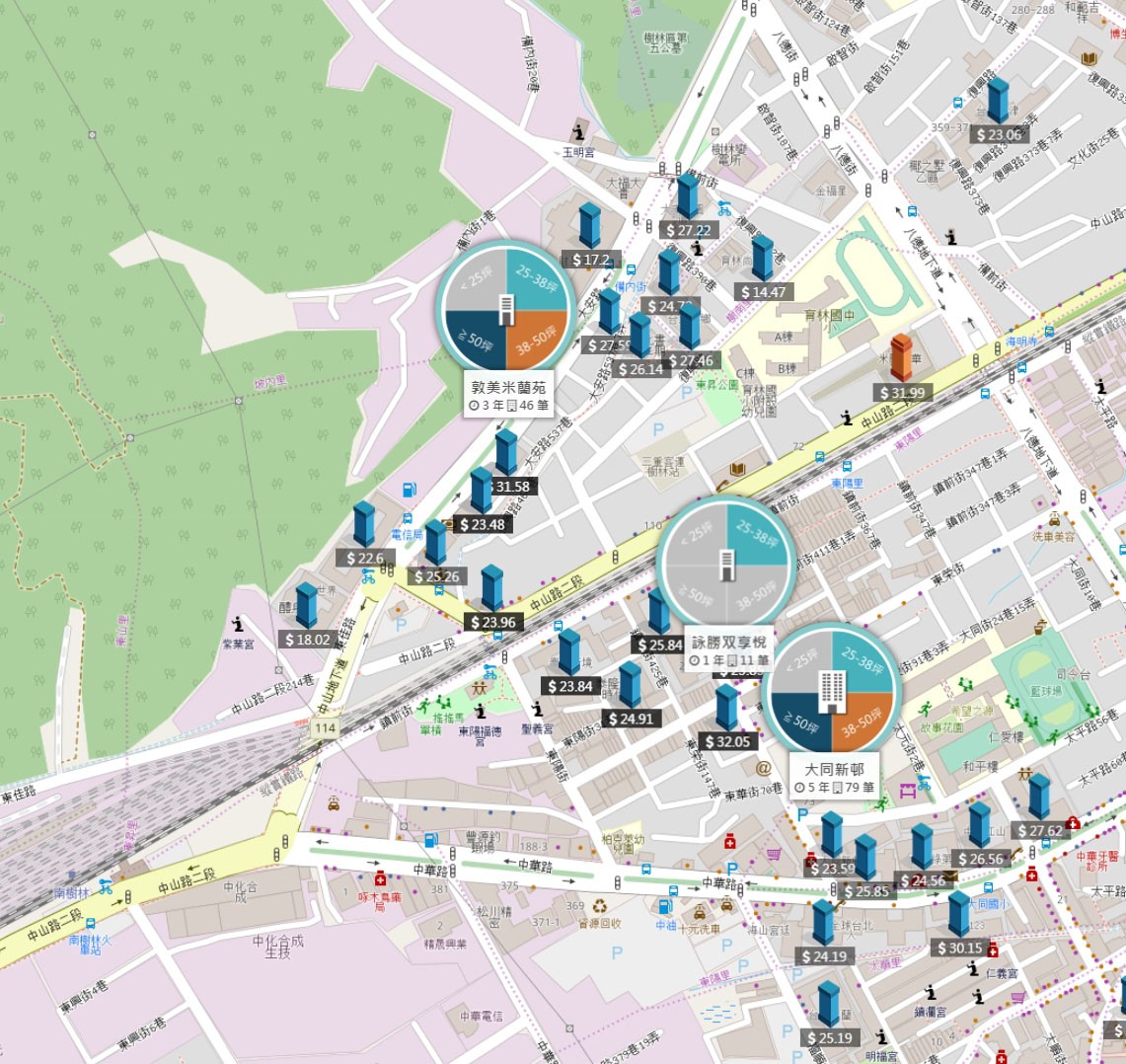
Task: Click the $25.84 price label
Action: click(658, 646)
